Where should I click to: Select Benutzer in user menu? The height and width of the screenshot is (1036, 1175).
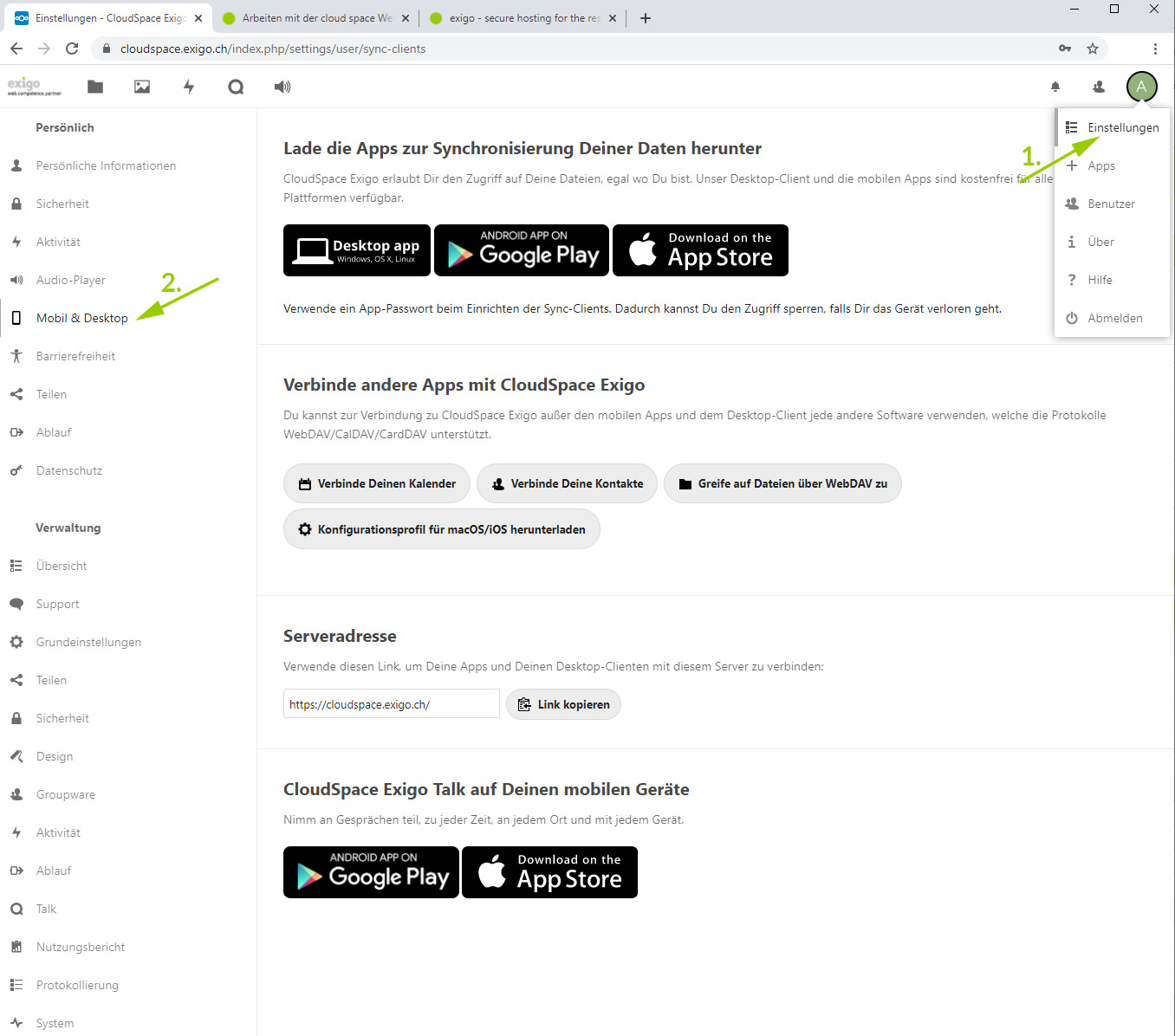(x=1112, y=204)
